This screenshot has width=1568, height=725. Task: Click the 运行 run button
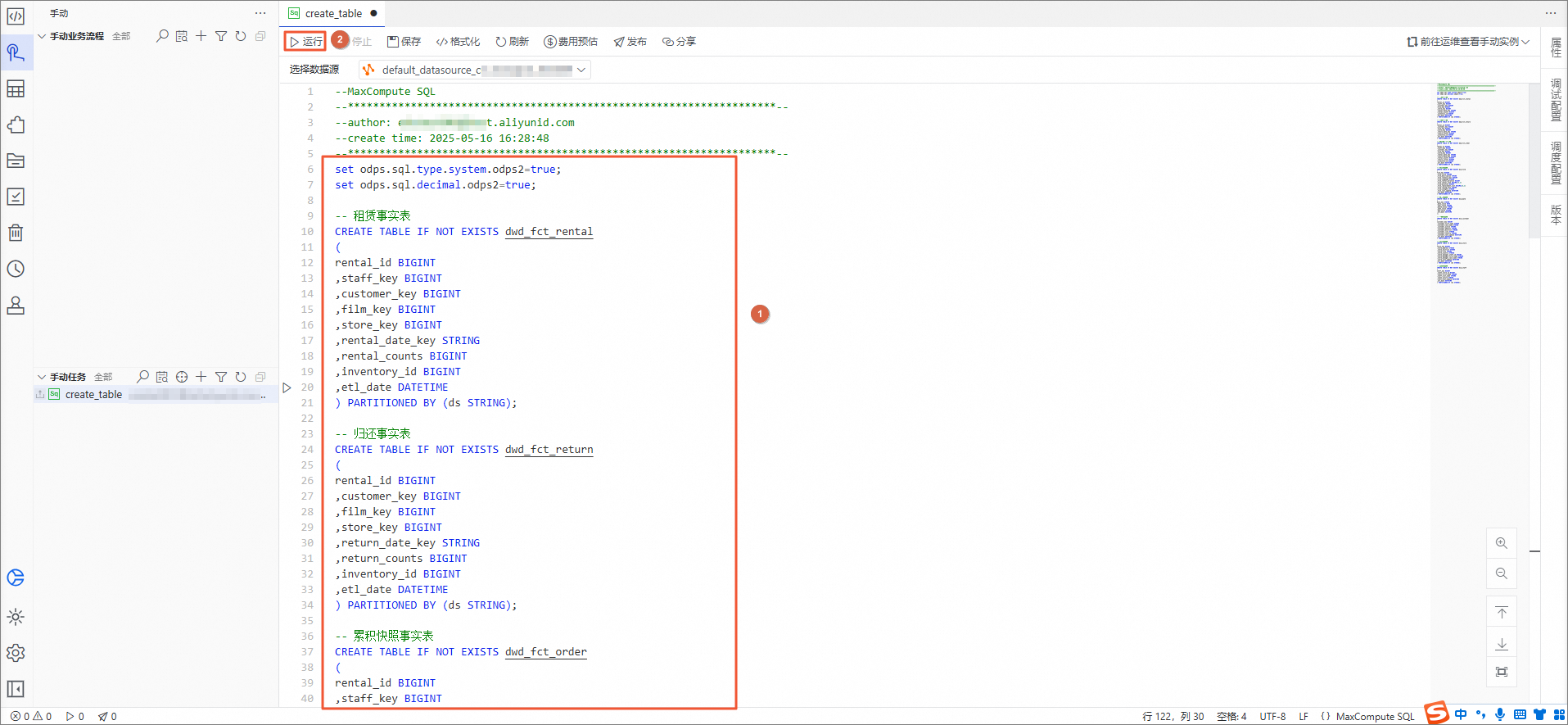point(305,41)
